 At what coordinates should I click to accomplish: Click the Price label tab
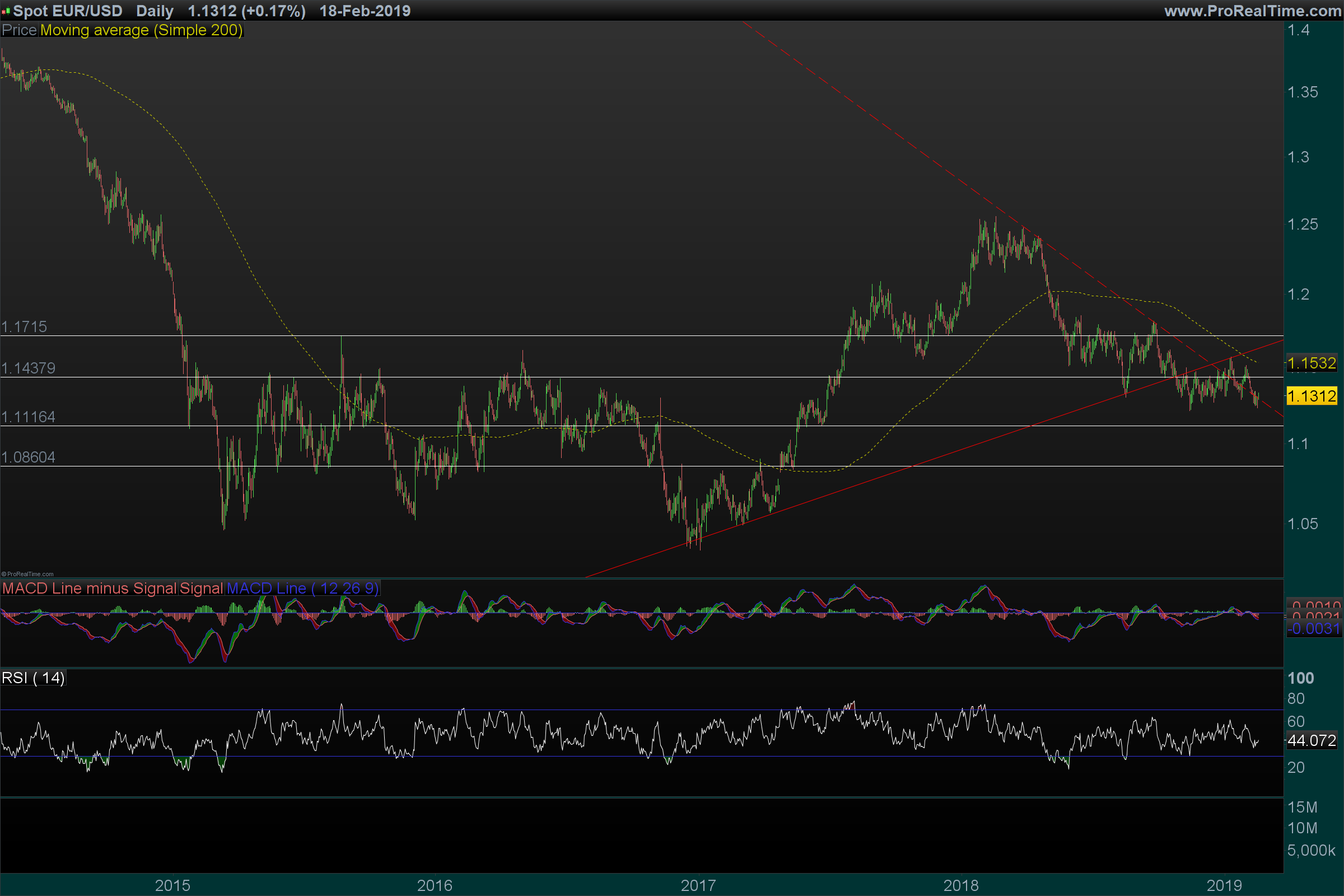pos(19,30)
